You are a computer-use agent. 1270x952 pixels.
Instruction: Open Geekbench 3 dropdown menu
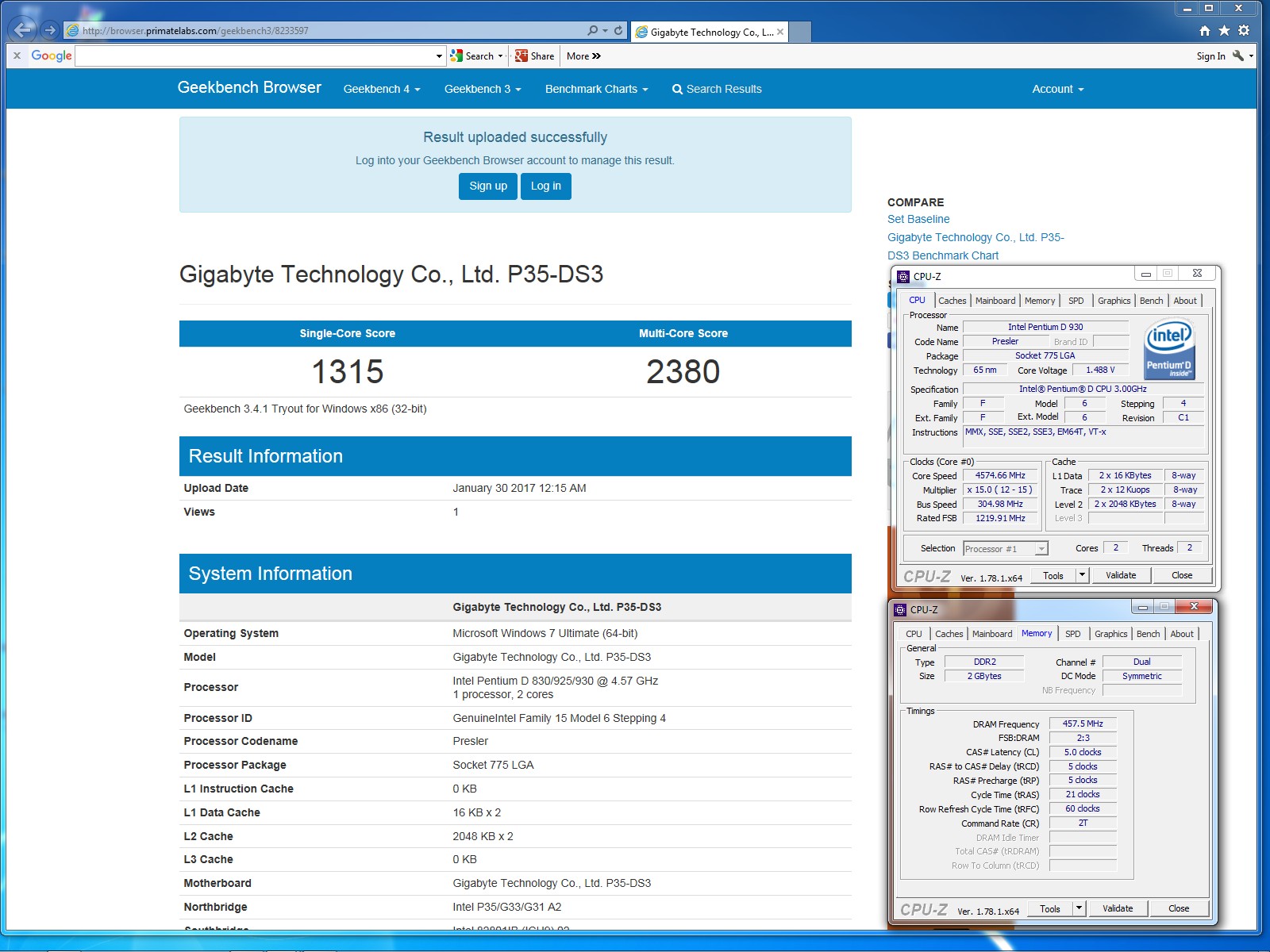[483, 89]
